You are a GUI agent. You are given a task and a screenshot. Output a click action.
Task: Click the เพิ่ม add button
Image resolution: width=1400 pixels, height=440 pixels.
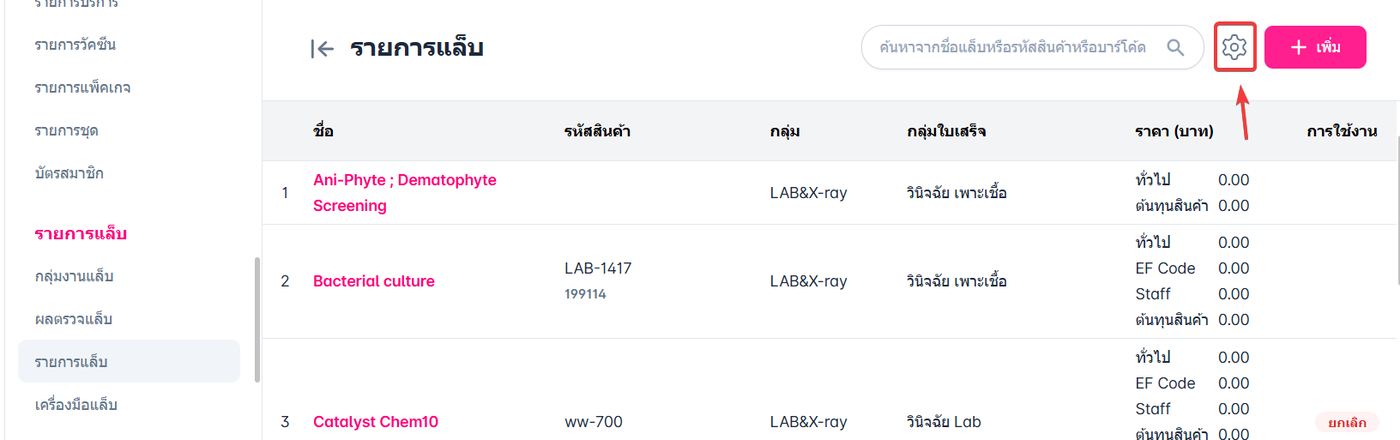(1315, 47)
